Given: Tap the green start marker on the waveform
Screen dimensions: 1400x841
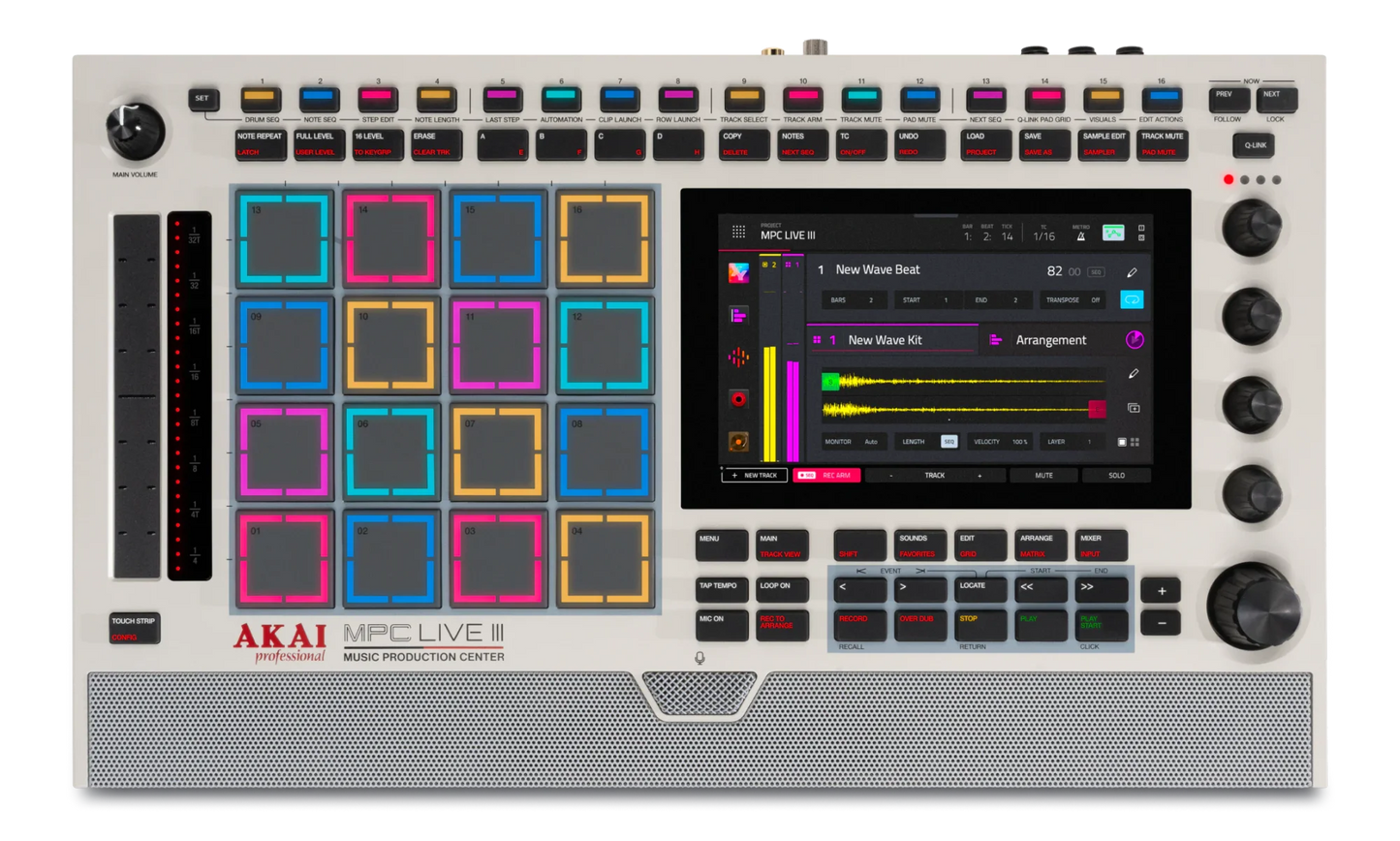Looking at the screenshot, I should (830, 382).
